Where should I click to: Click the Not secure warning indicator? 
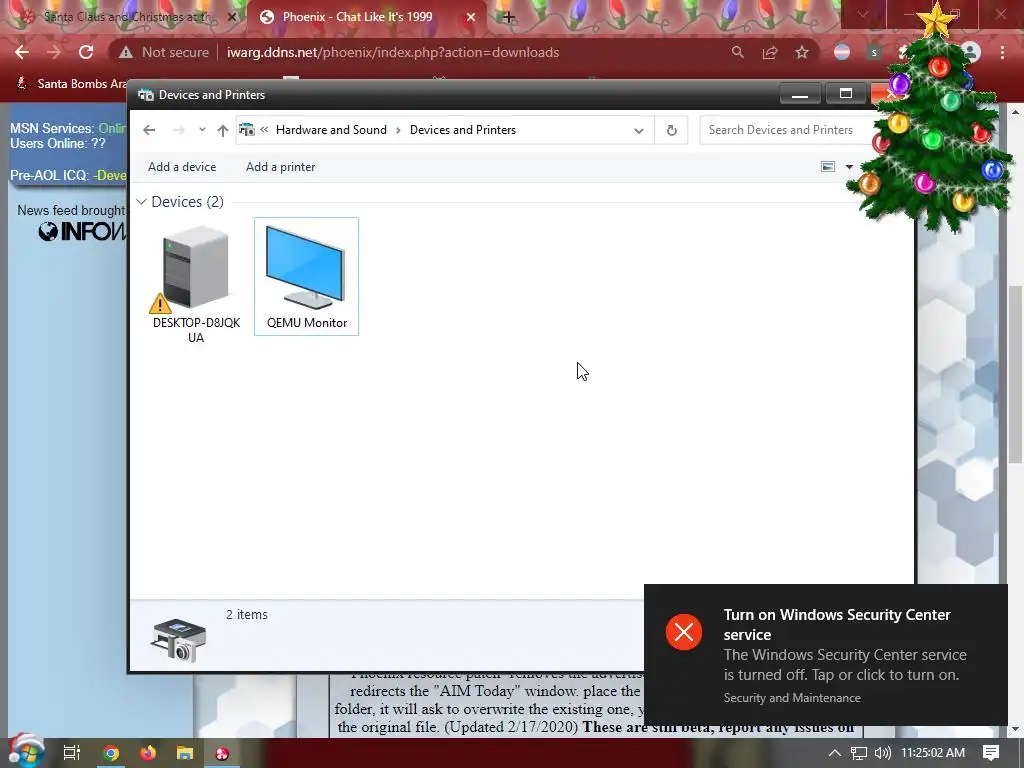(165, 52)
